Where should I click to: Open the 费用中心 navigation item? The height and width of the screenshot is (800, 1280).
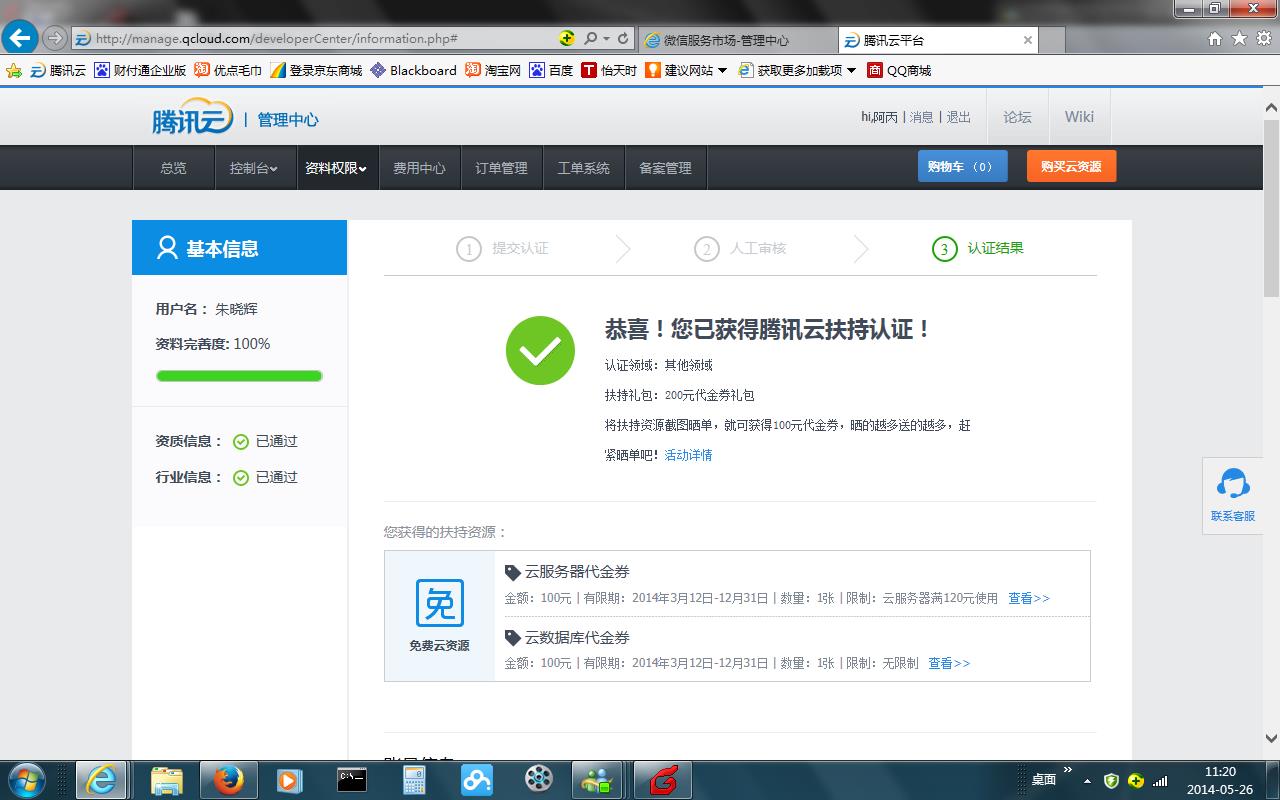pyautogui.click(x=419, y=168)
